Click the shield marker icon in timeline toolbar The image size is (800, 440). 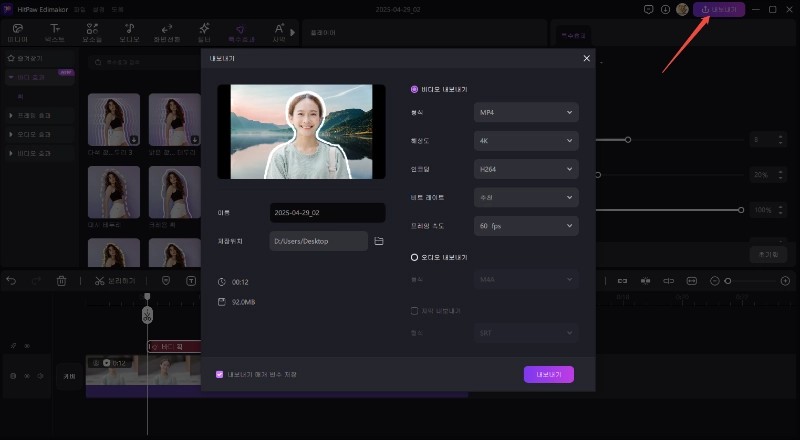(166, 281)
